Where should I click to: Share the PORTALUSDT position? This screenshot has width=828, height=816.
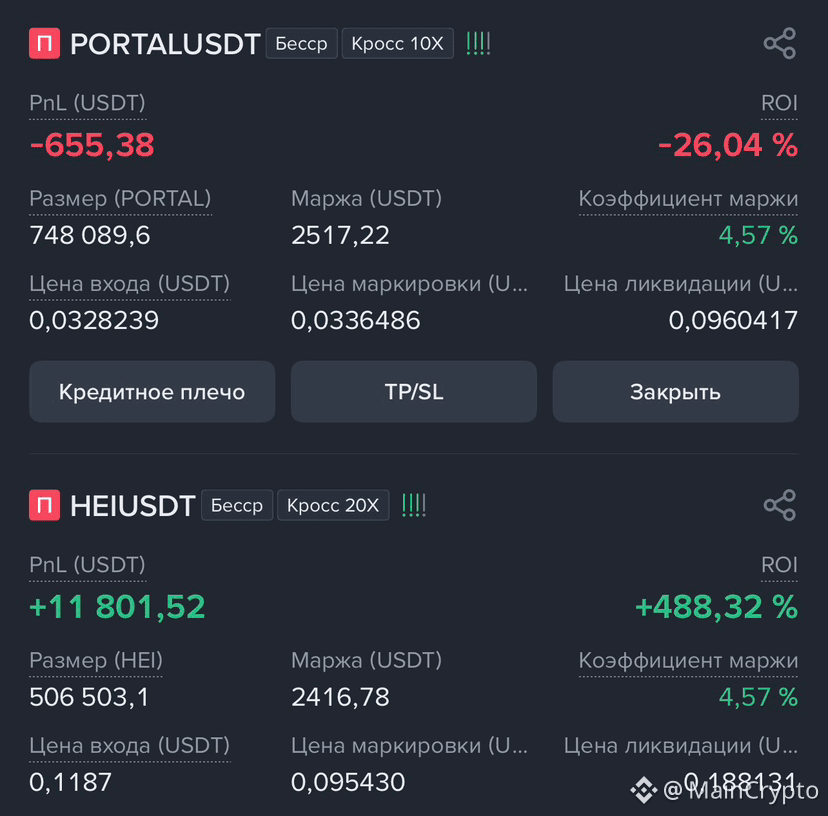click(779, 43)
